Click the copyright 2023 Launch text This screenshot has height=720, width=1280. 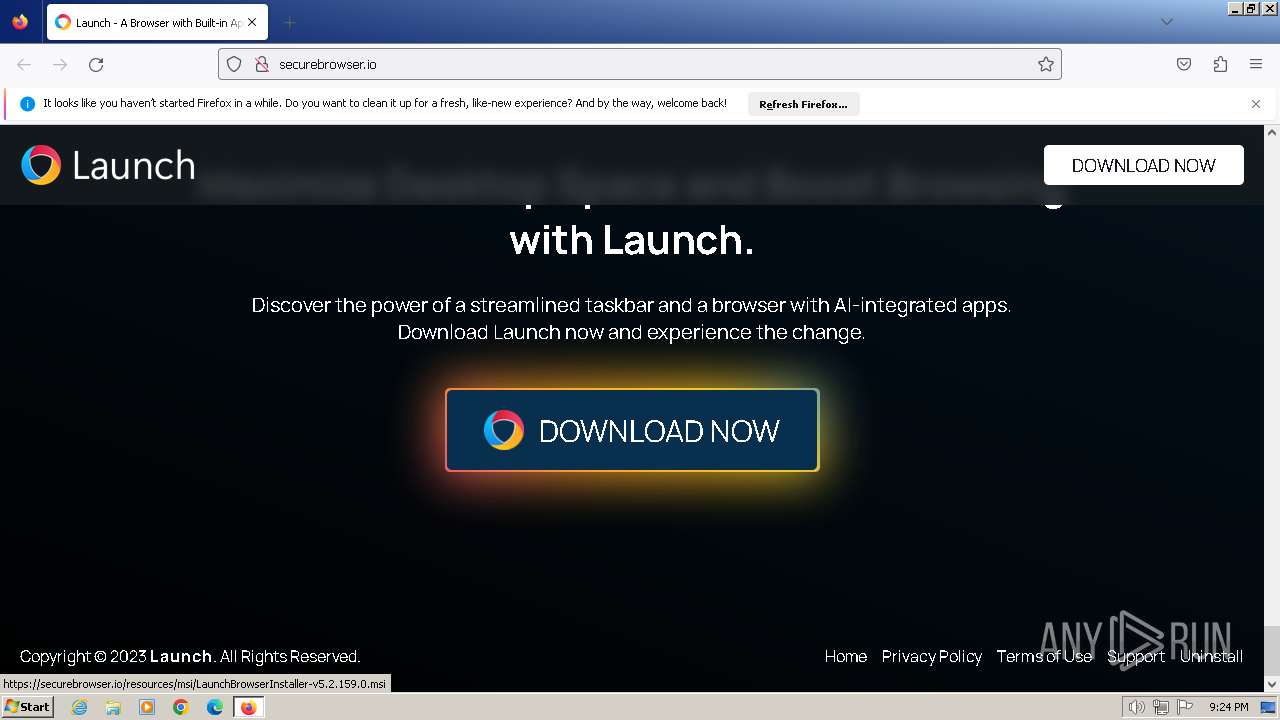point(190,656)
